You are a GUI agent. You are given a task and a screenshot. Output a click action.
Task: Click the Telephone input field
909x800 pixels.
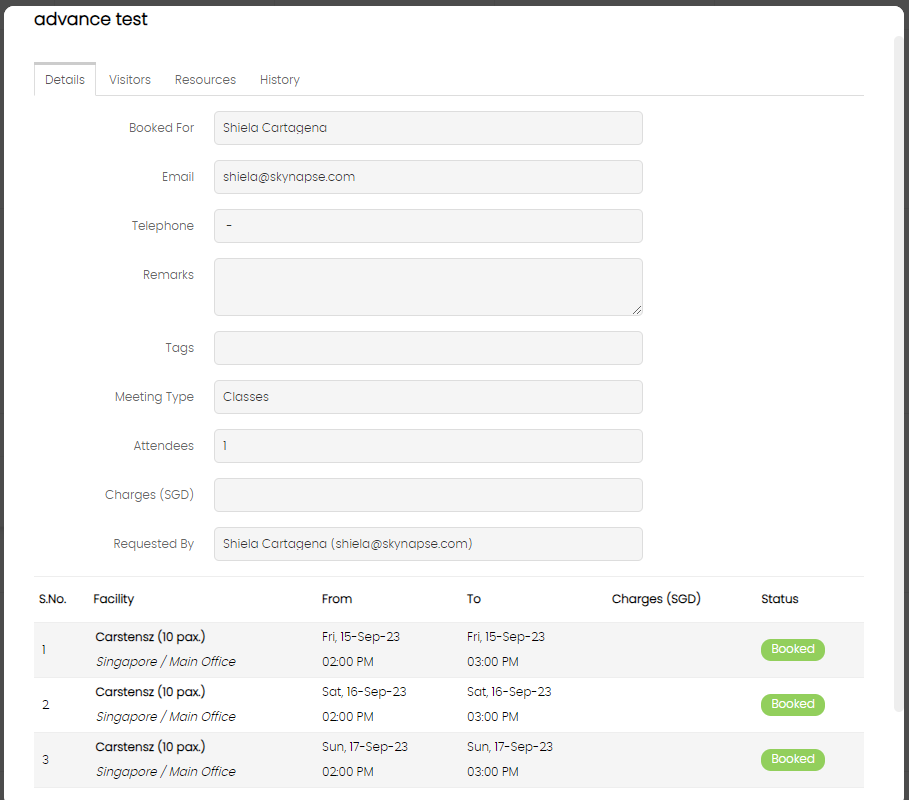(428, 226)
